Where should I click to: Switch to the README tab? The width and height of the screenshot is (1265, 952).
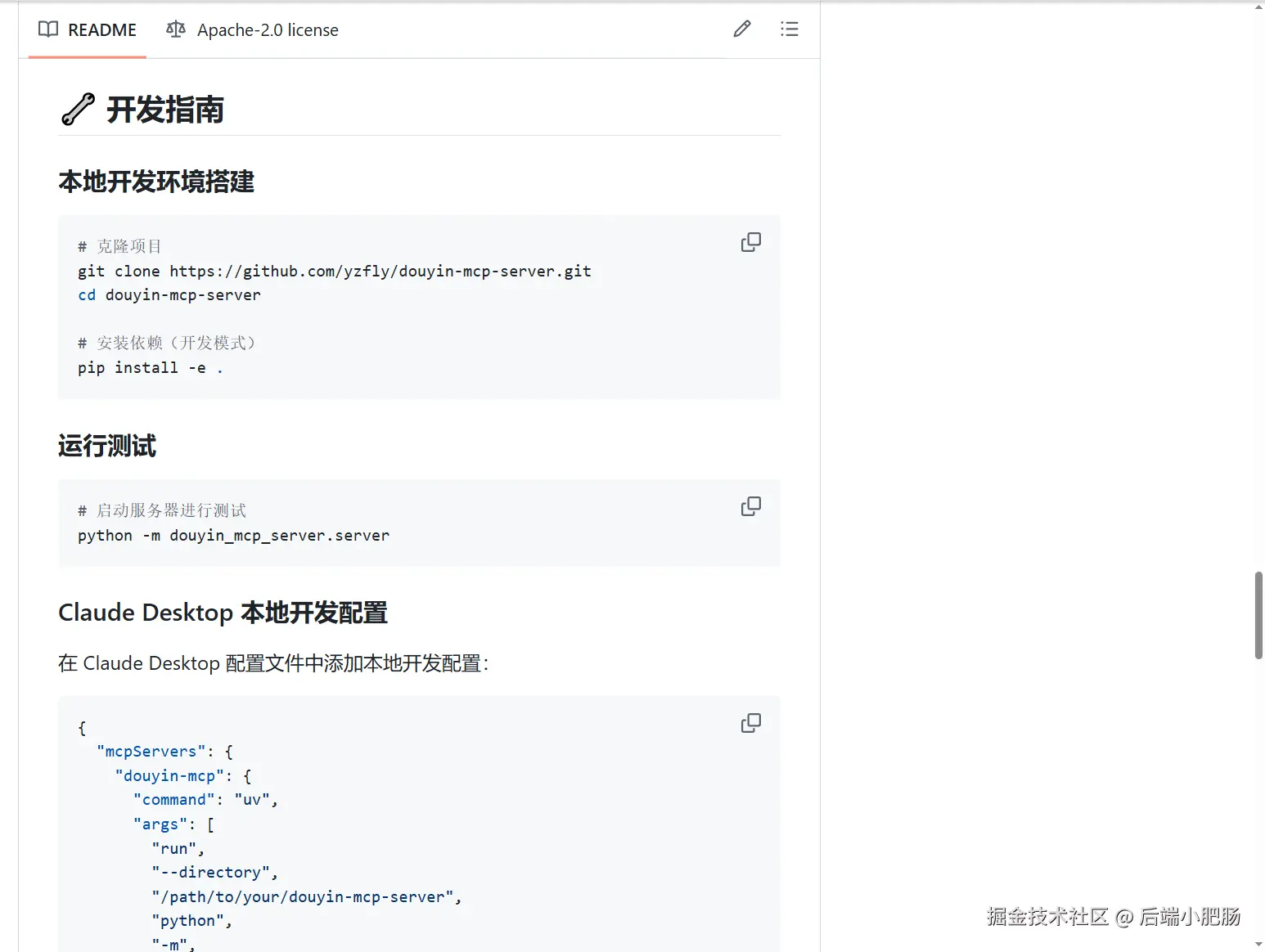coord(88,30)
